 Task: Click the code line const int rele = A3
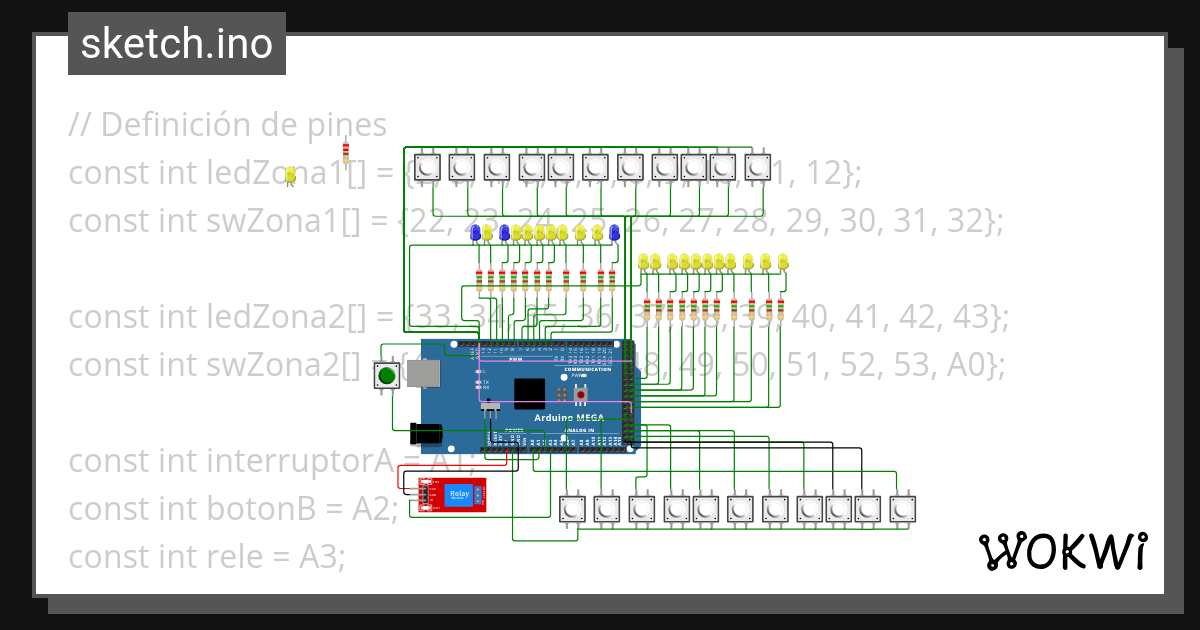[205, 557]
